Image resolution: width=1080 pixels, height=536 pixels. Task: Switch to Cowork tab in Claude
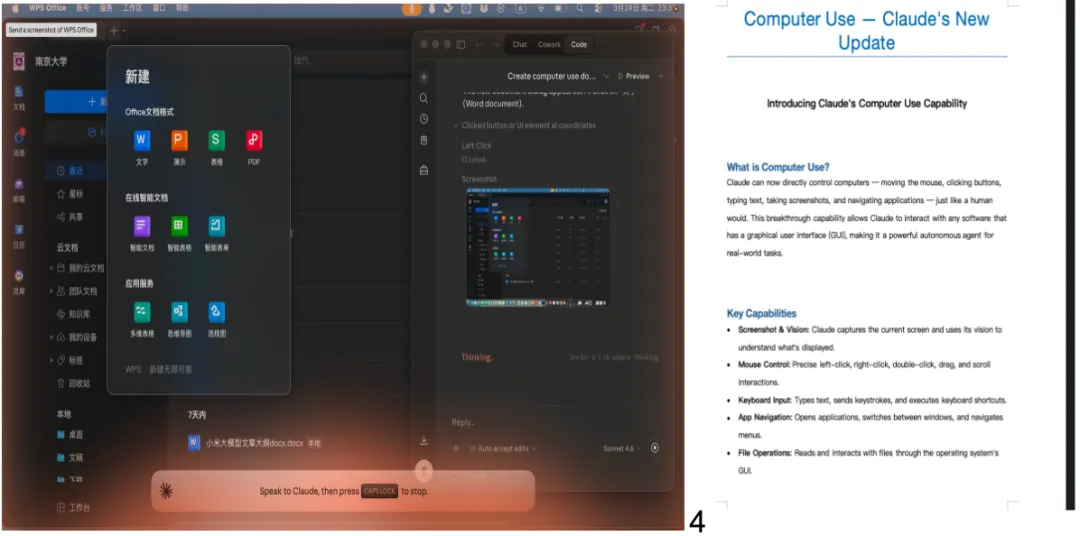549,44
